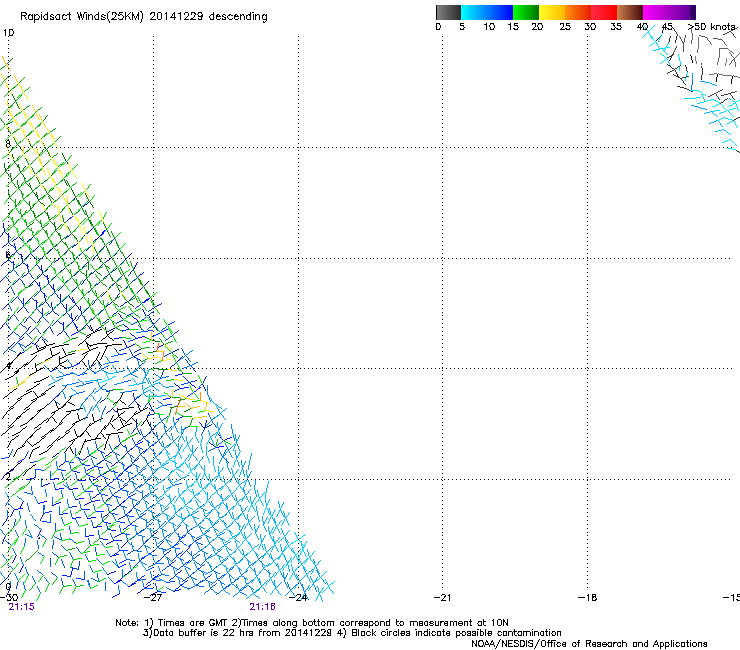Click the 'Times are GMT' note line
The image size is (740, 650).
coord(312,623)
